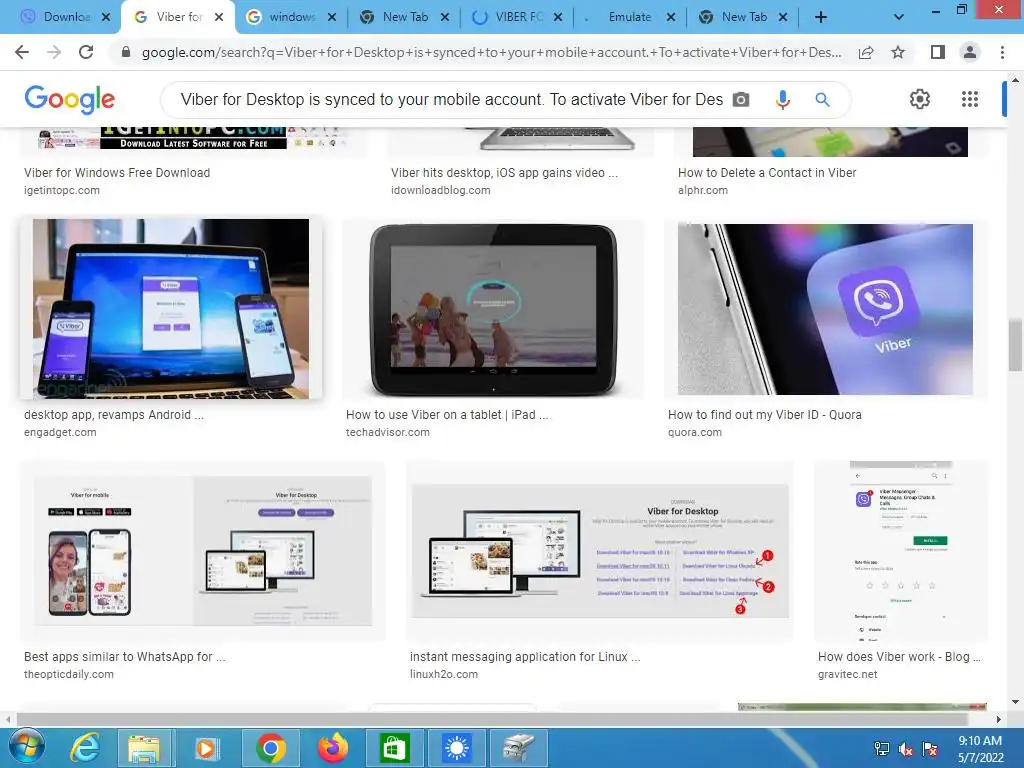Switch to first New Tab
This screenshot has width=1024, height=768.
click(x=405, y=17)
